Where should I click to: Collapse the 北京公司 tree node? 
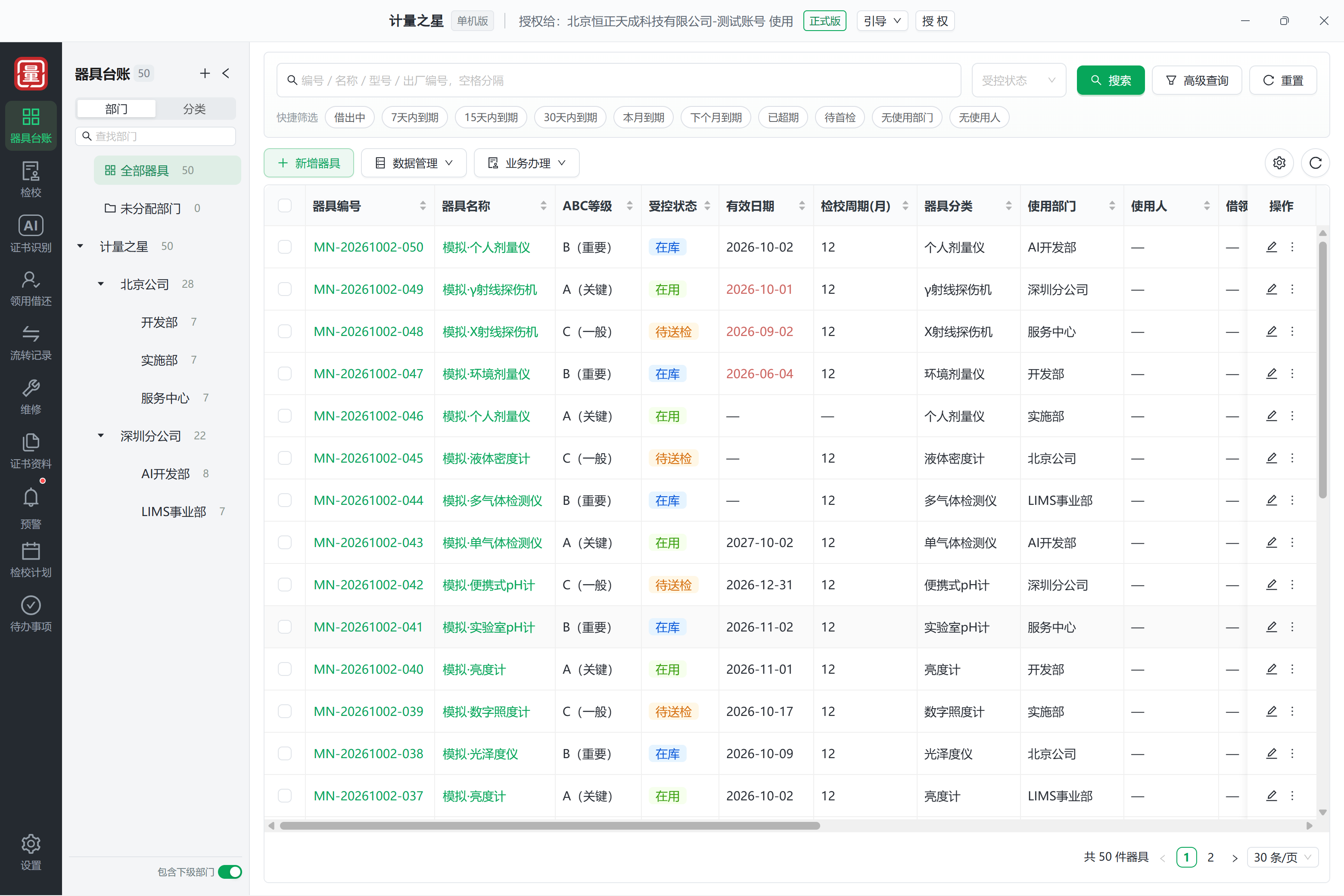click(101, 284)
